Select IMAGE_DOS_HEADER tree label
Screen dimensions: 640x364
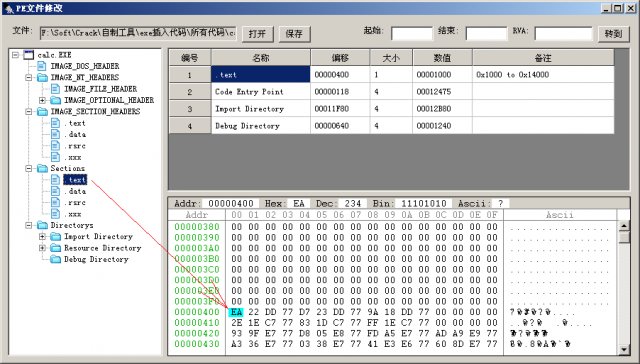pos(84,66)
